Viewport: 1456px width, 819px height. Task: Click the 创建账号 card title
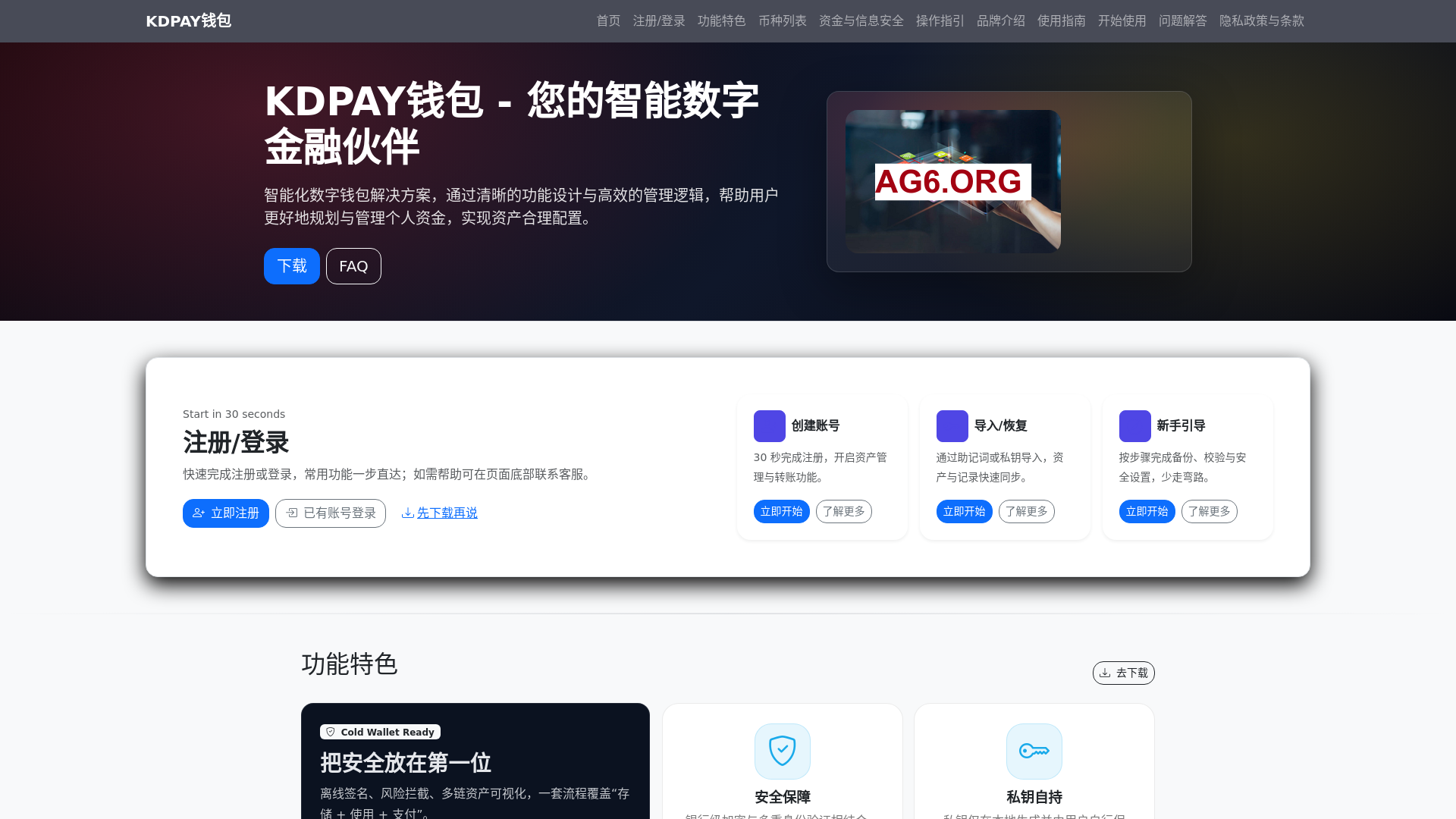[816, 426]
